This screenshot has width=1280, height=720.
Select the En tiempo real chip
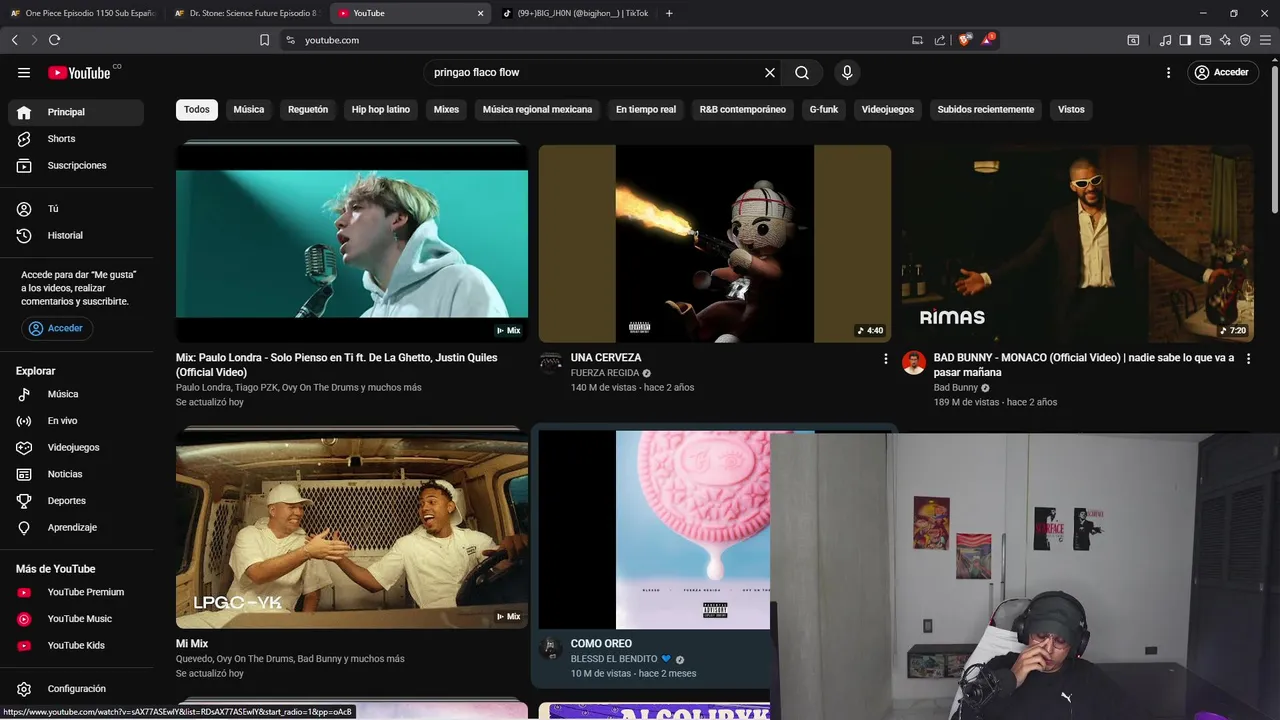[646, 109]
